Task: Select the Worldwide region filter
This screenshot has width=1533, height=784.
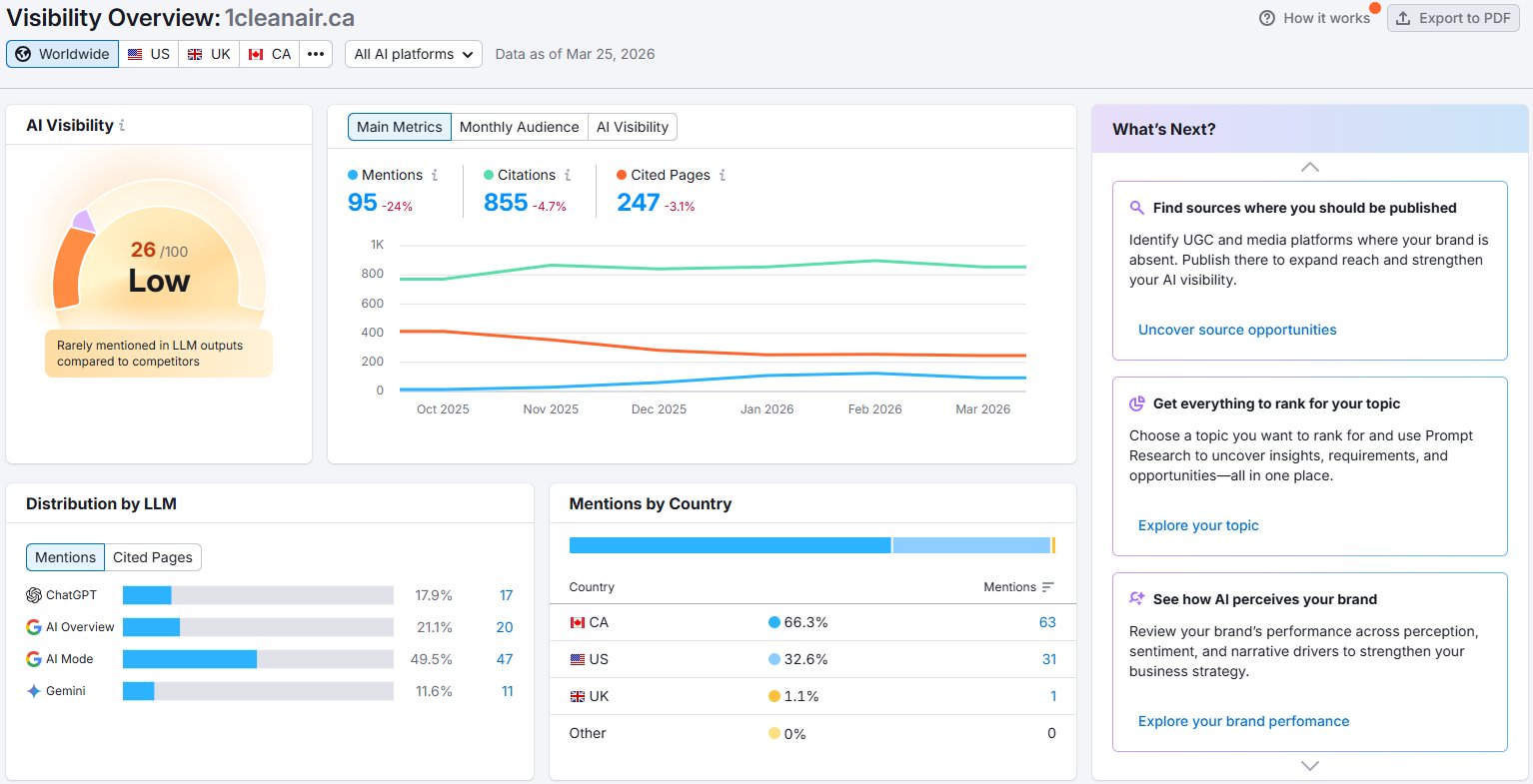Action: point(62,54)
